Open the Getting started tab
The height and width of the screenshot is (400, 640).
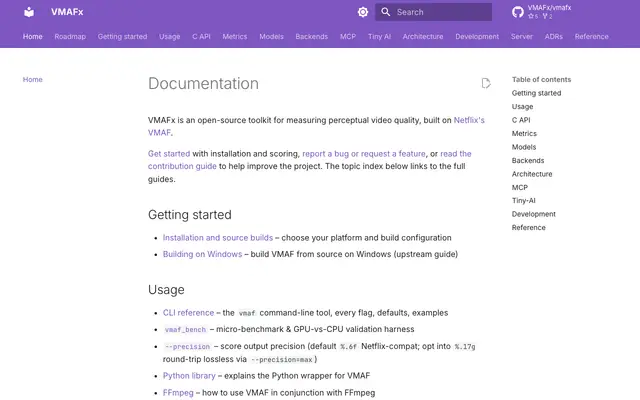tap(122, 36)
